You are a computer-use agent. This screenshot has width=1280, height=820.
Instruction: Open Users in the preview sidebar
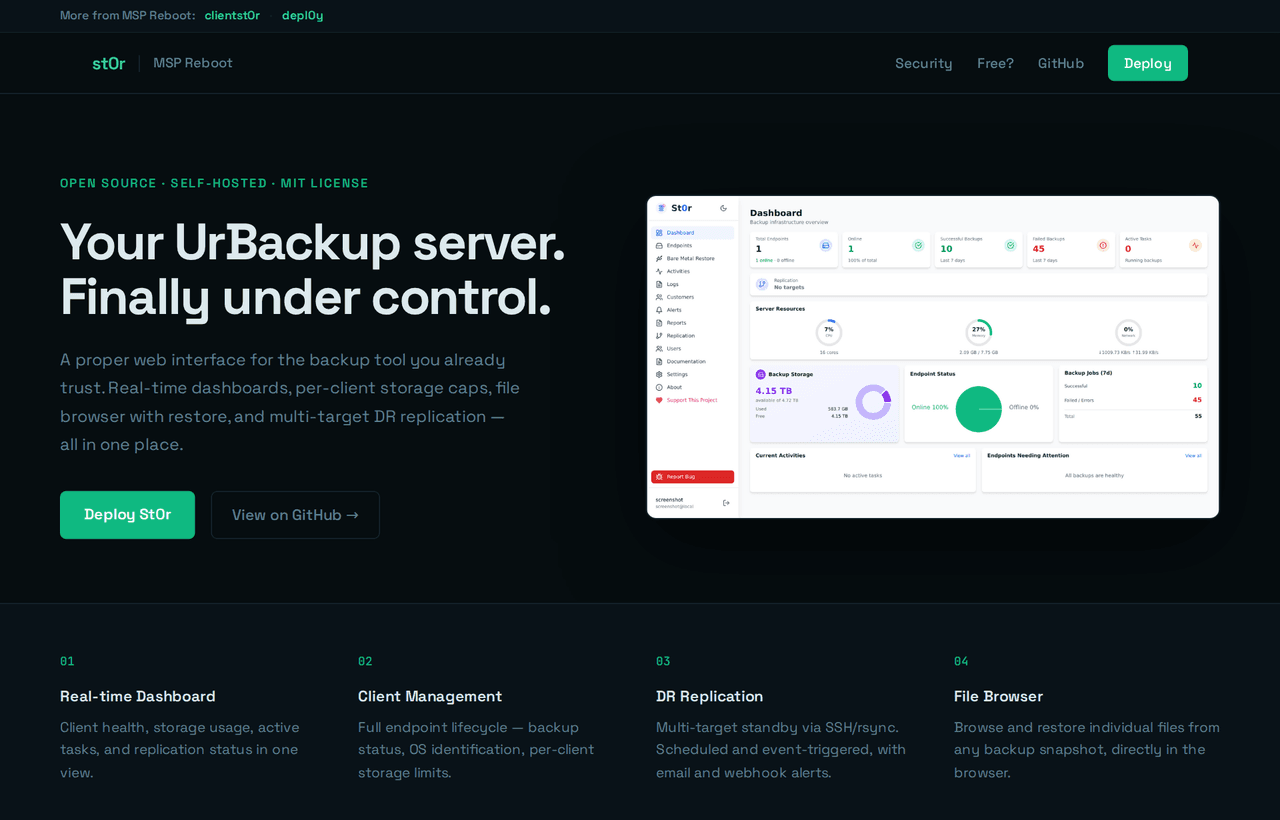coord(691,349)
